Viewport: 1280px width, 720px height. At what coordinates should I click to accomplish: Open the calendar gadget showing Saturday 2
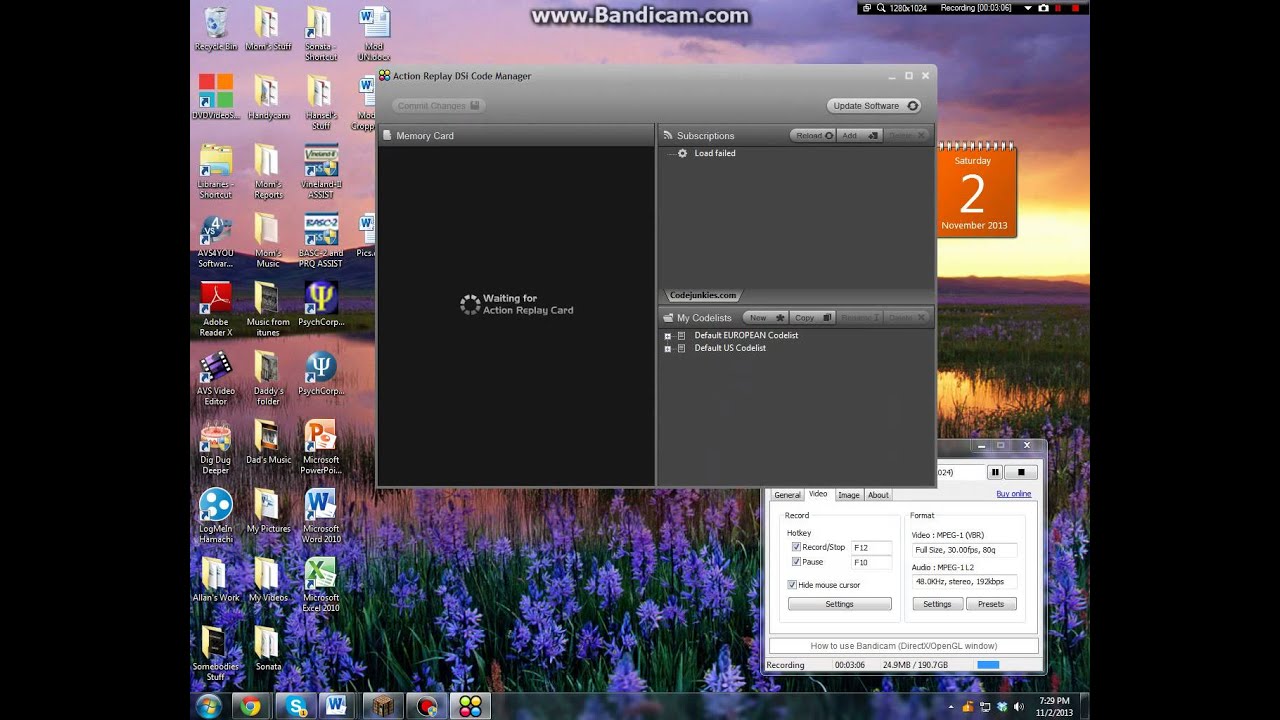click(x=975, y=192)
